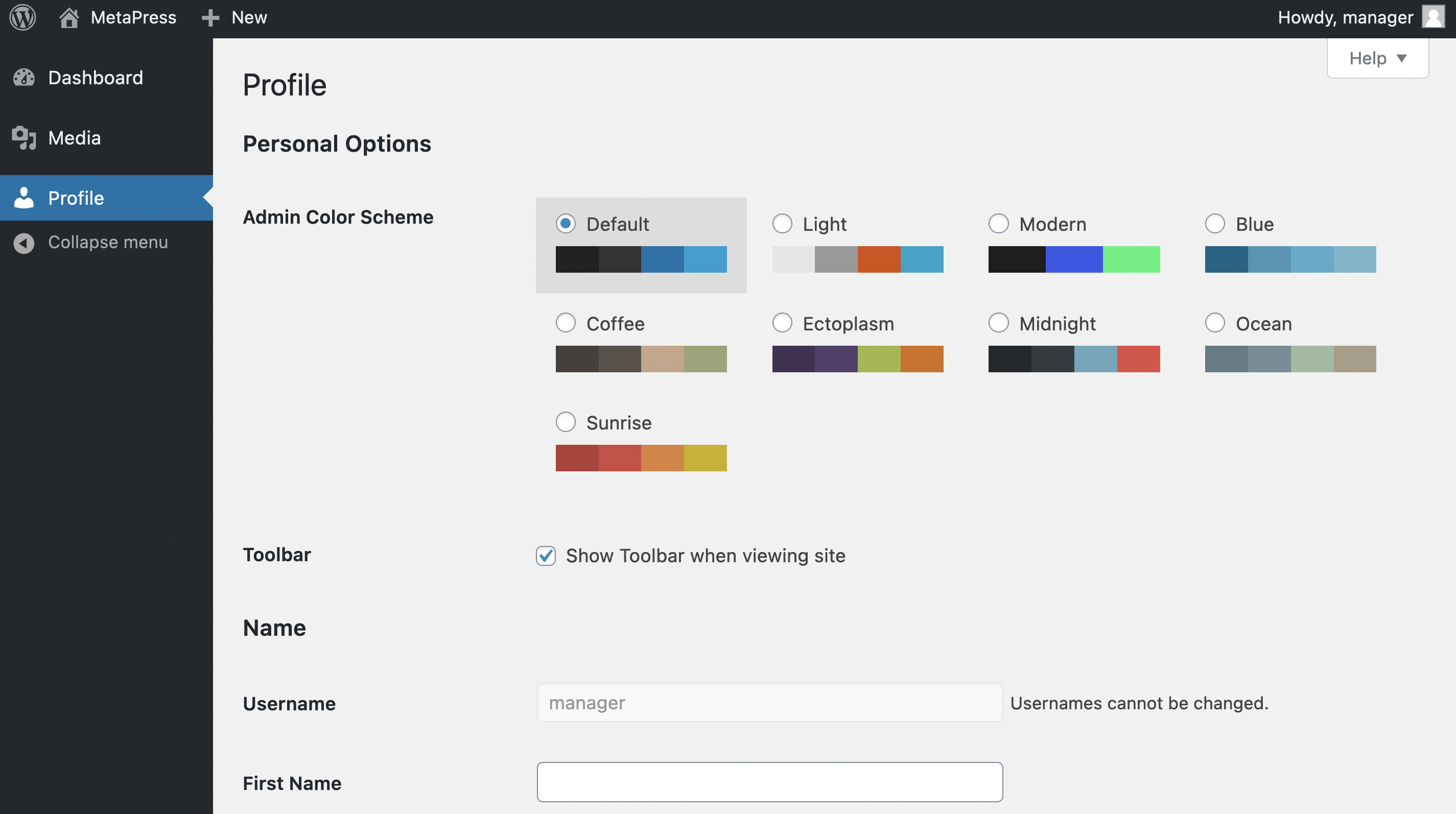Uncheck Show Toolbar when viewing site
1456x814 pixels.
[x=546, y=556]
